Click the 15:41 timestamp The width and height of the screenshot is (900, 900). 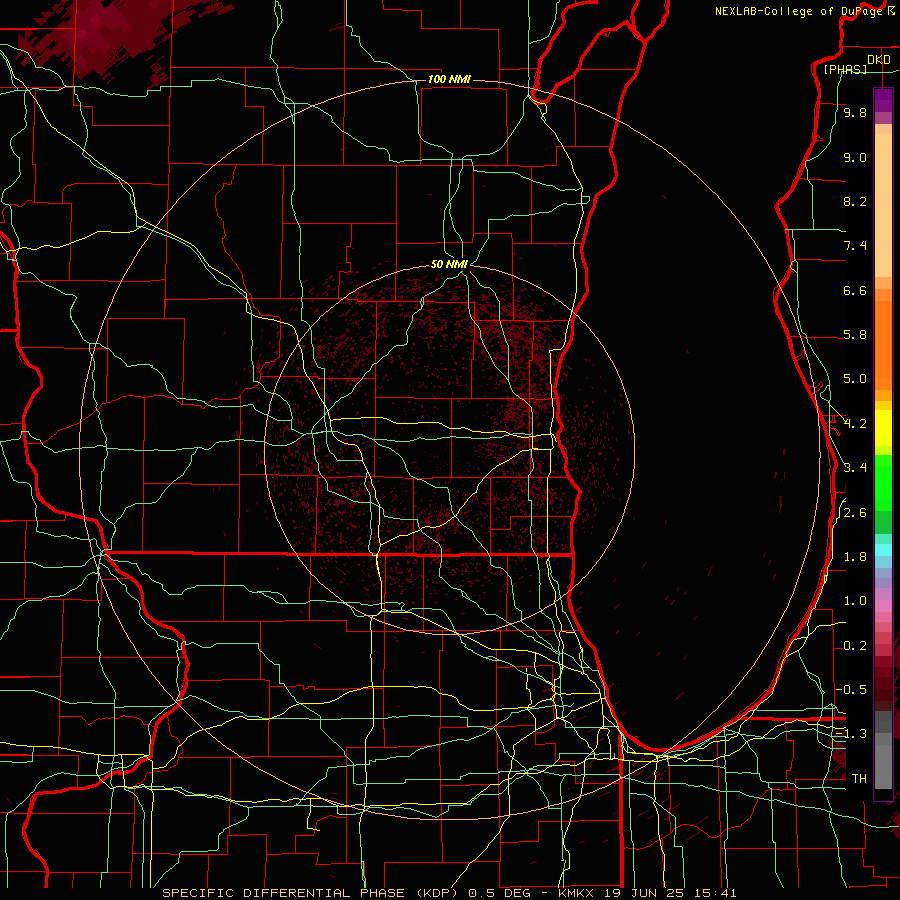coord(714,893)
